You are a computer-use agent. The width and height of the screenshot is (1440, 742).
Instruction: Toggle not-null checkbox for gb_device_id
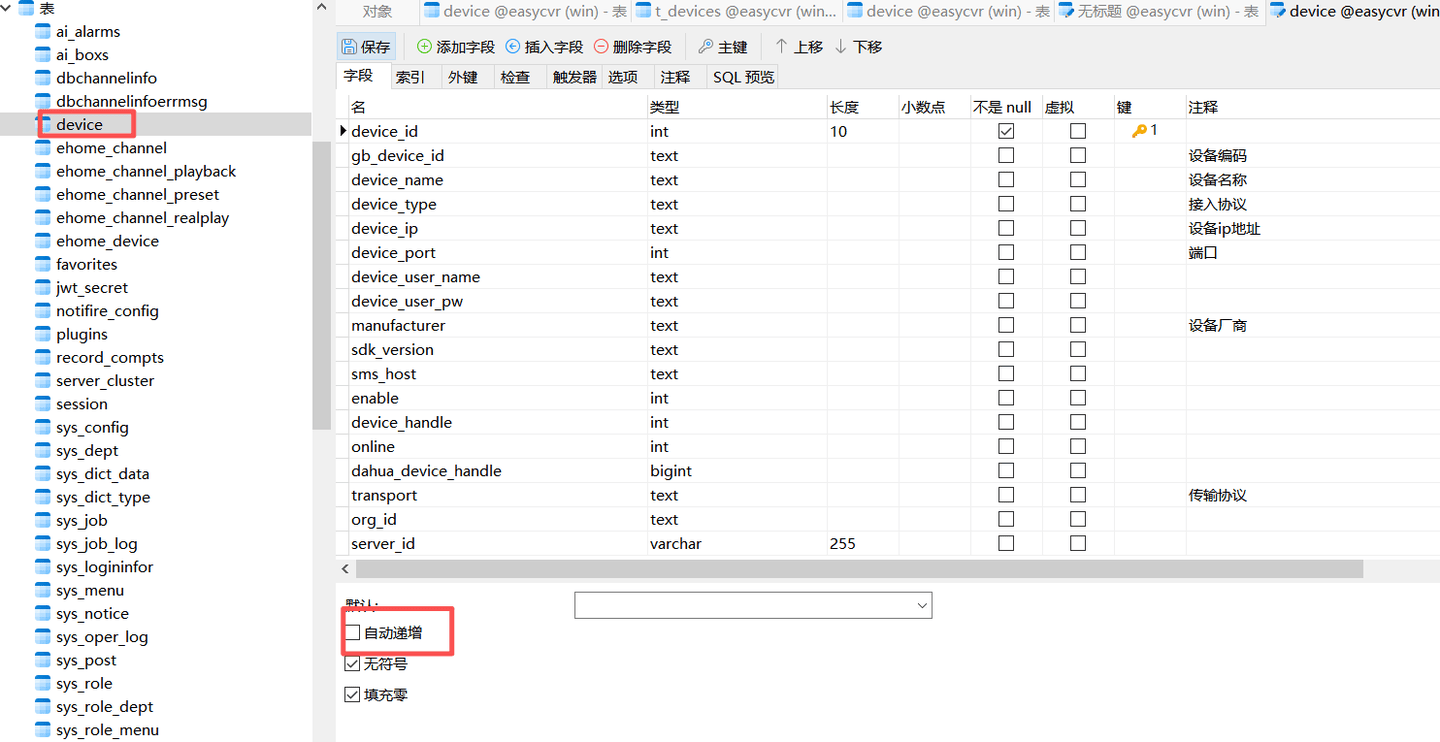(1006, 156)
